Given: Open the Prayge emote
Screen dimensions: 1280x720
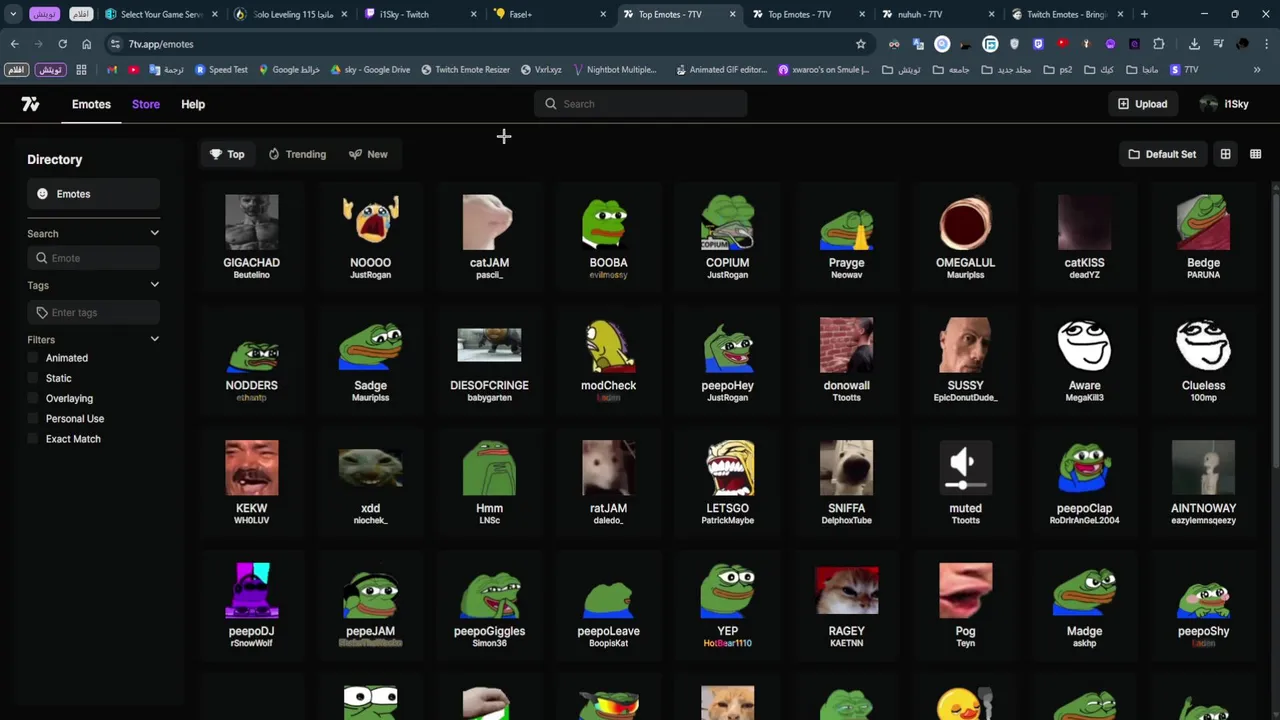Looking at the screenshot, I should (846, 237).
